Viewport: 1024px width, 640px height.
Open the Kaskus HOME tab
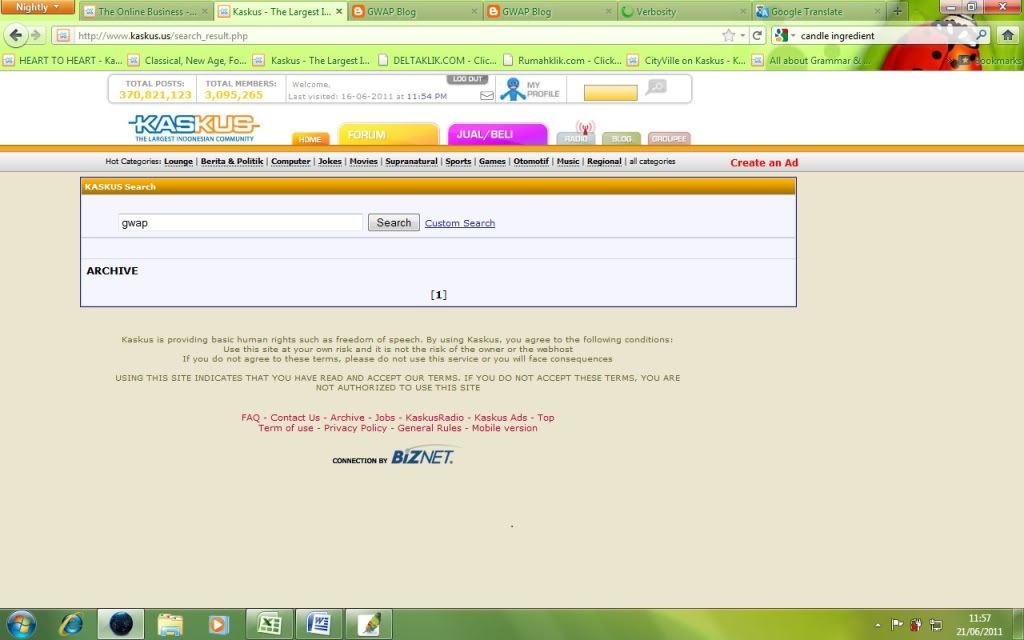click(310, 138)
